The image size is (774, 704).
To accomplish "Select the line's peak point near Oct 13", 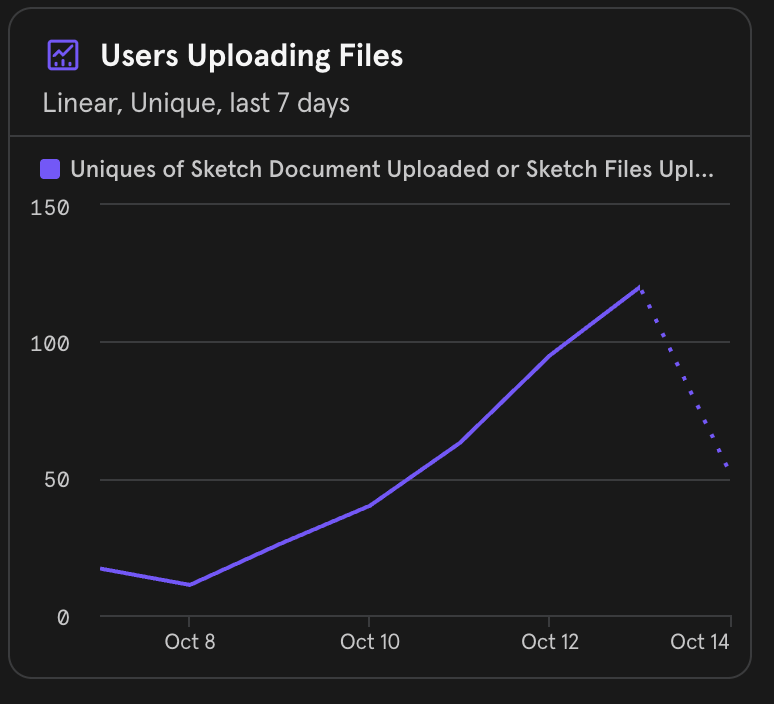I will pyautogui.click(x=640, y=288).
